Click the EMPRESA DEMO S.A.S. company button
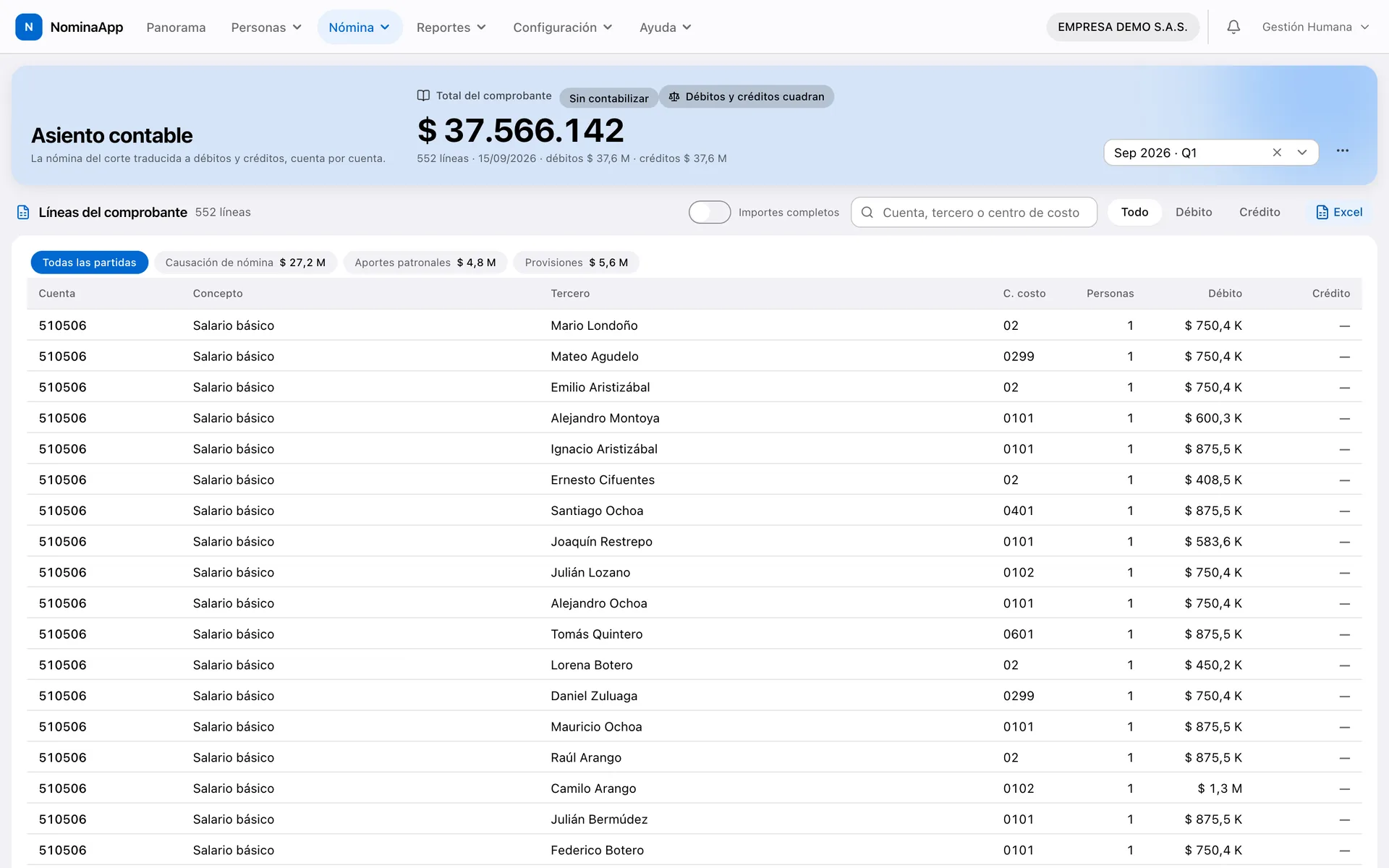 tap(1123, 27)
